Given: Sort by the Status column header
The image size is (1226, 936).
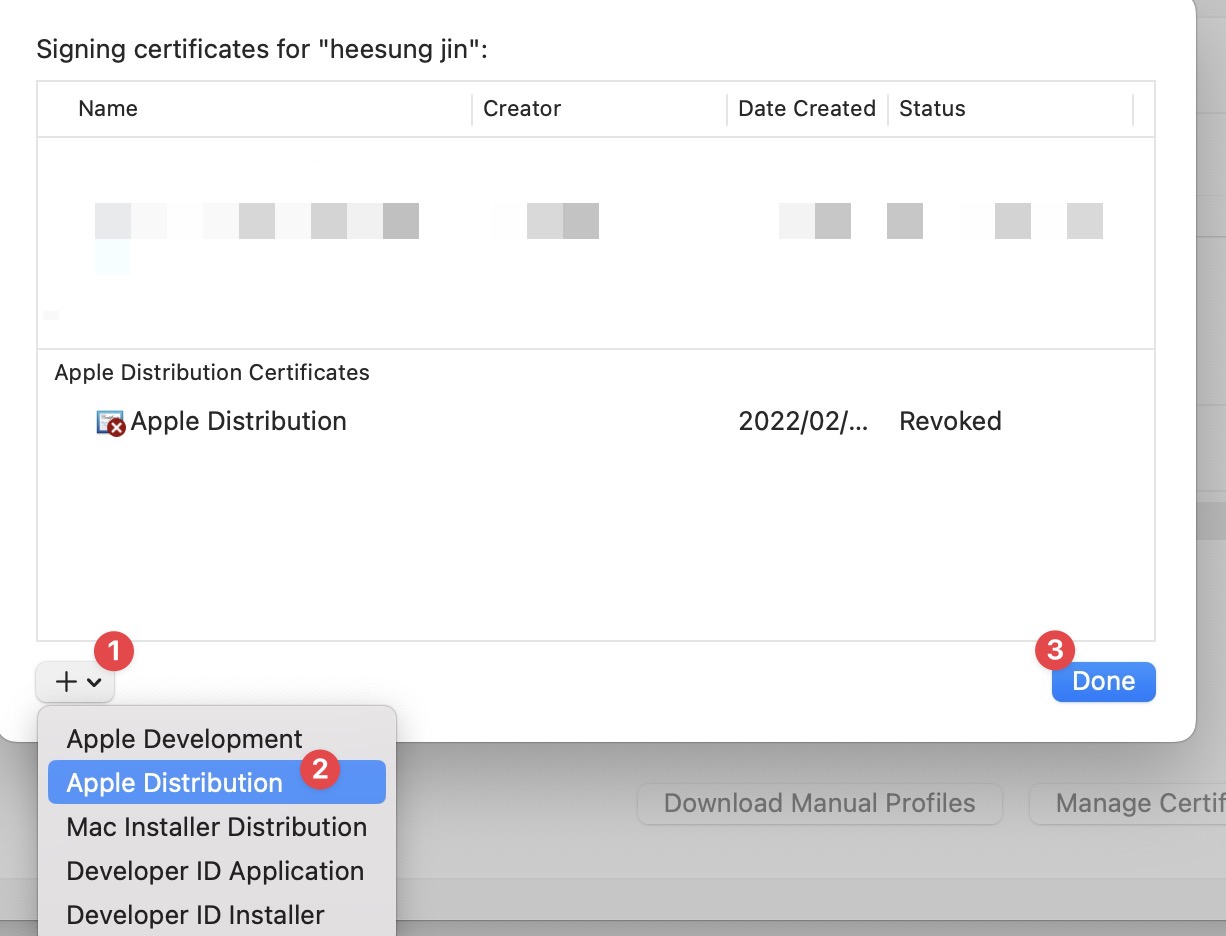Looking at the screenshot, I should 932,109.
